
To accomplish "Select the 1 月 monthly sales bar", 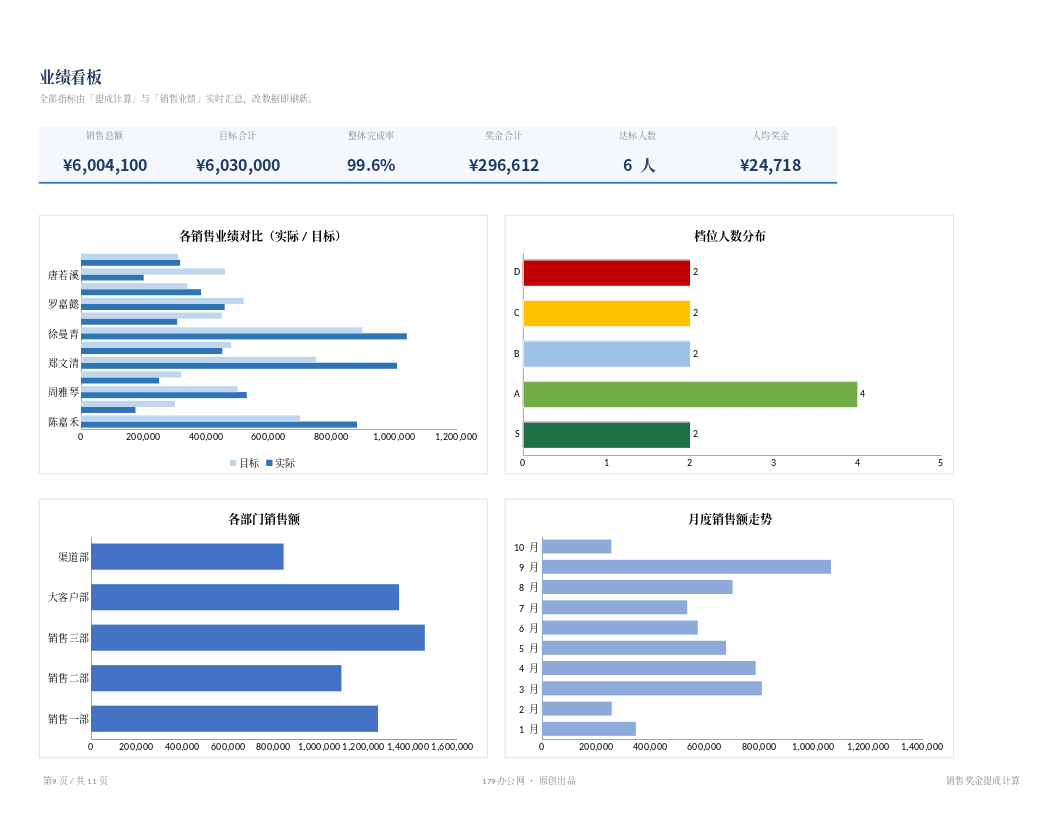I will click(x=589, y=728).
